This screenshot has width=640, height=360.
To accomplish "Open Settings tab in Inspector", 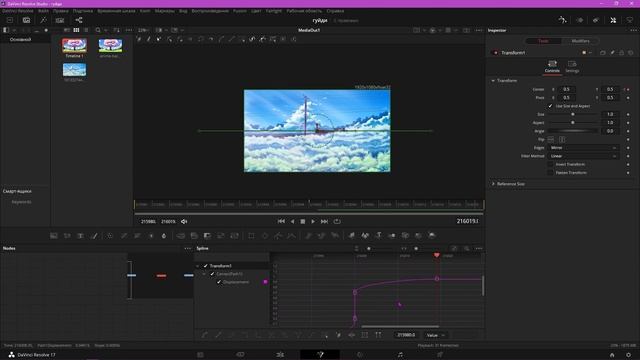I will click(572, 67).
